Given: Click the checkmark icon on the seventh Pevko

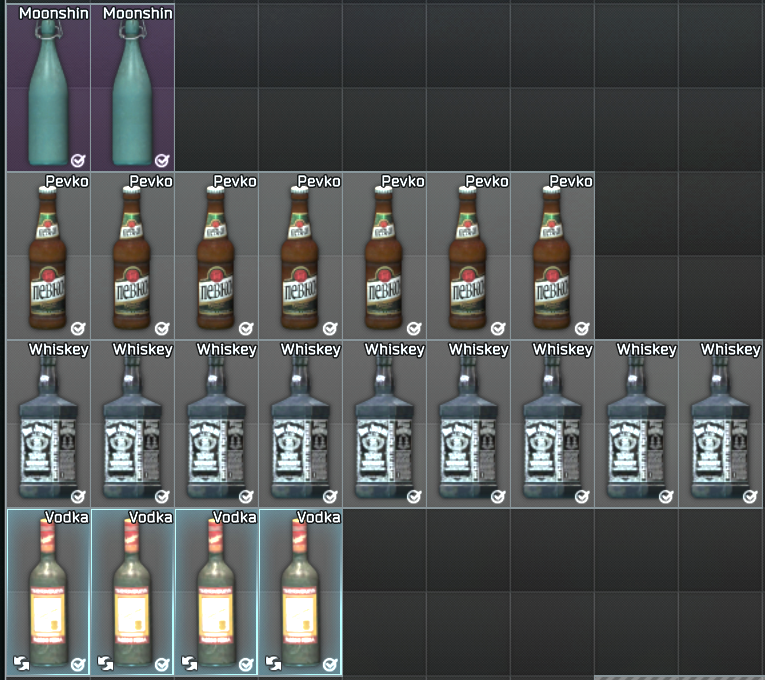Looking at the screenshot, I should 582,328.
